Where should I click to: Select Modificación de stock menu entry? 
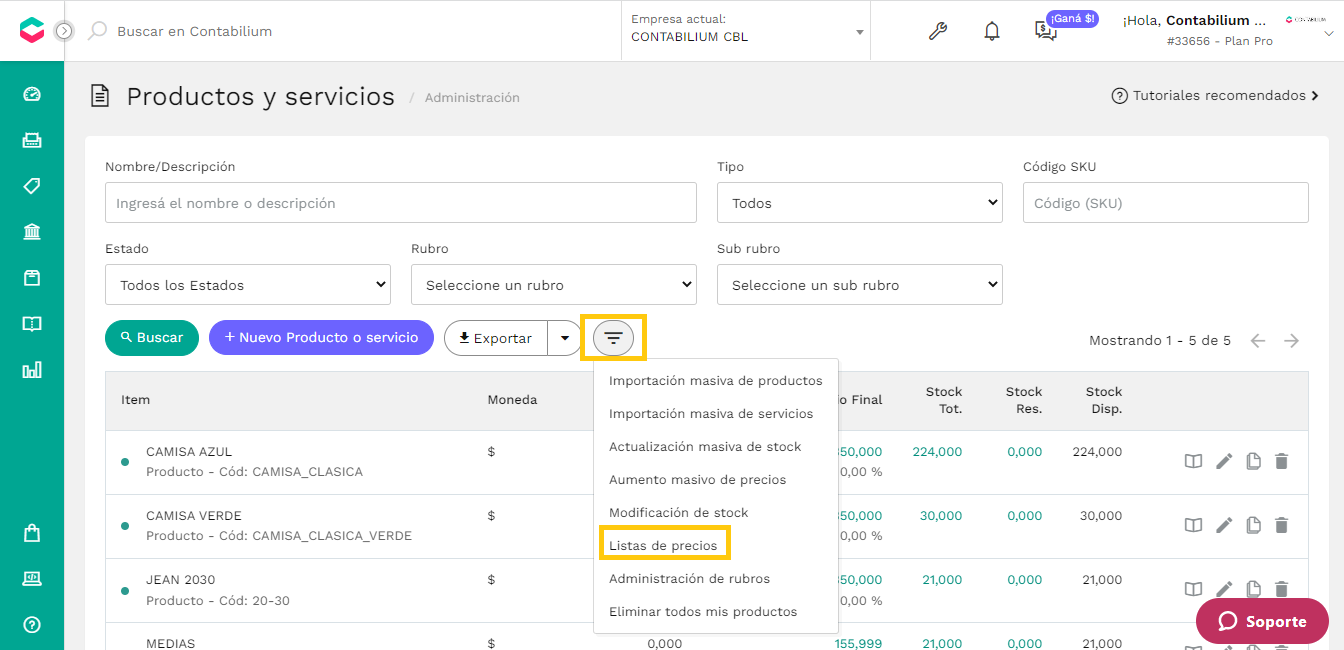(716, 513)
